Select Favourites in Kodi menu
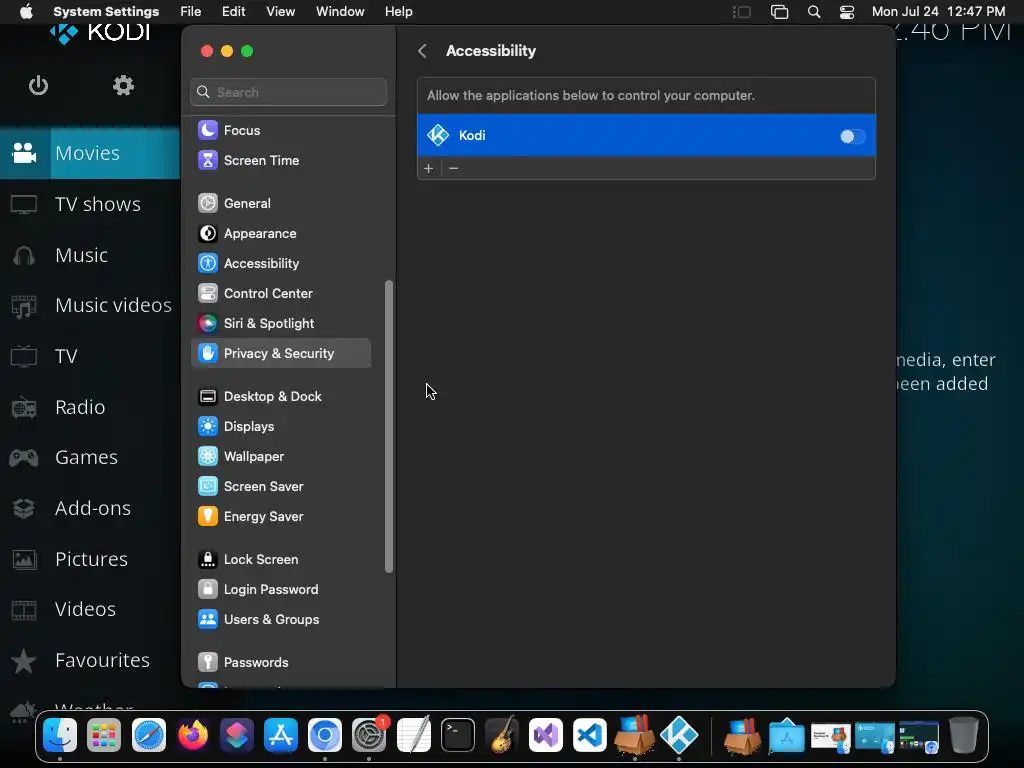 (x=90, y=660)
